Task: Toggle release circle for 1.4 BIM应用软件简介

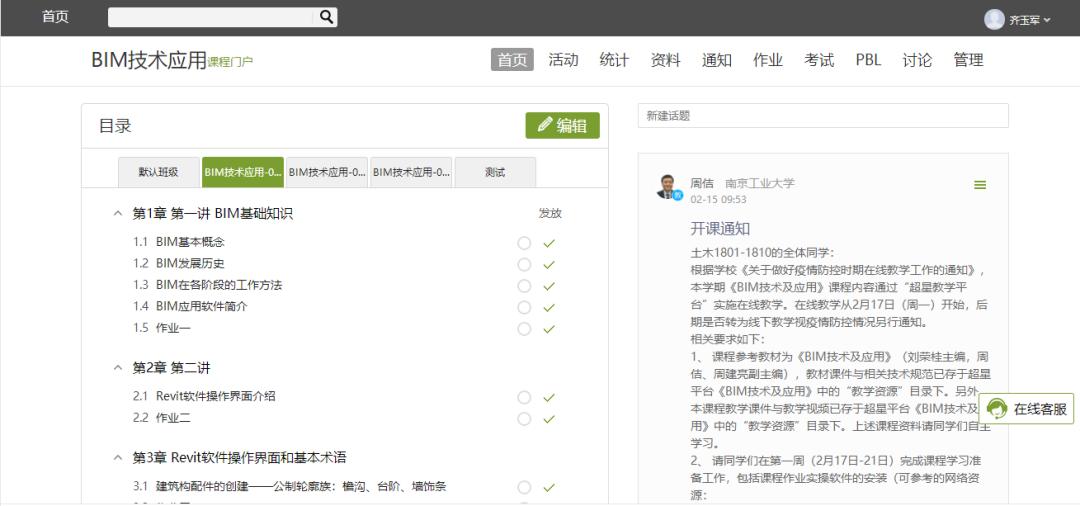Action: tap(524, 307)
